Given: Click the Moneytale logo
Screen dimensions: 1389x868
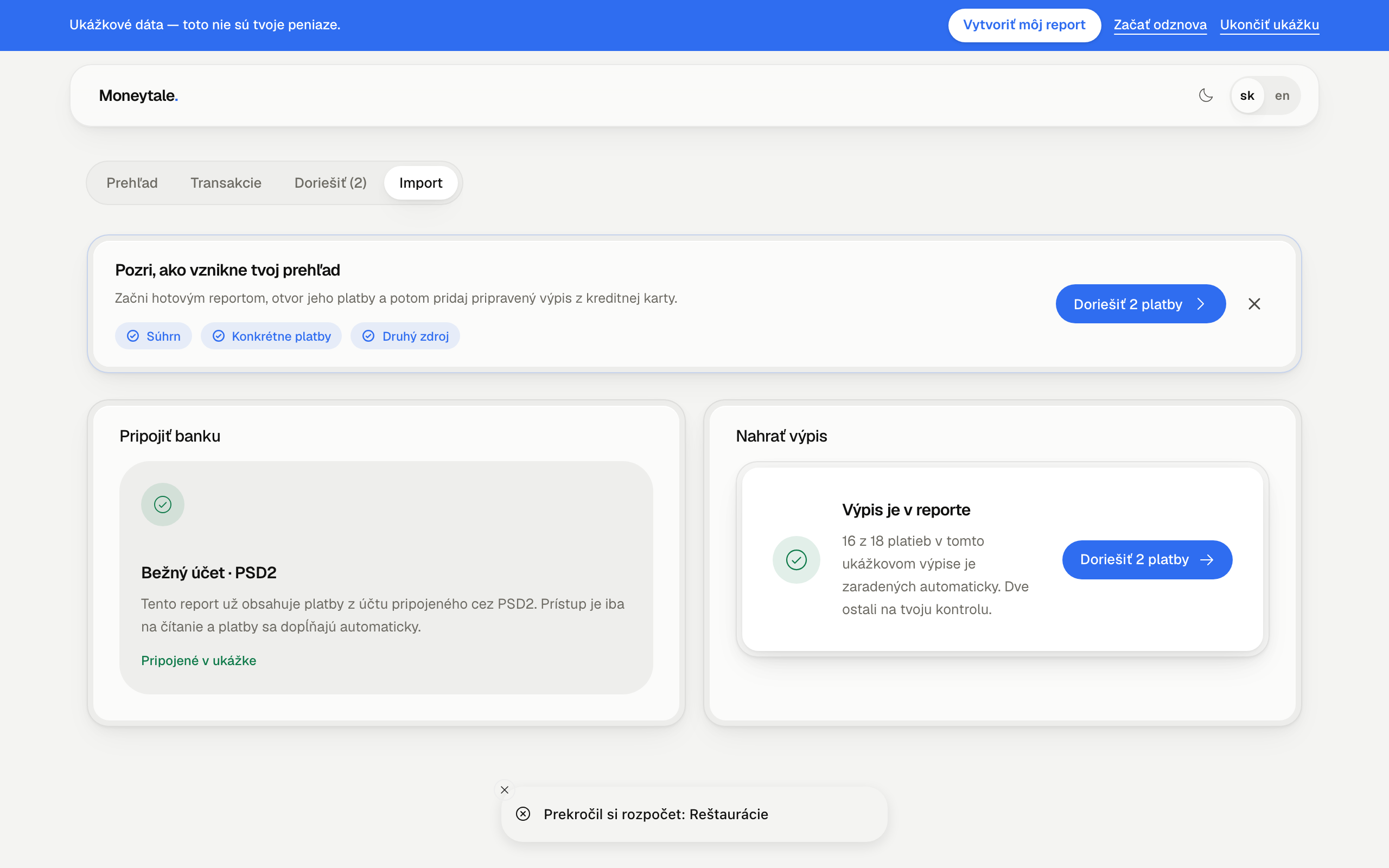Looking at the screenshot, I should 138,95.
